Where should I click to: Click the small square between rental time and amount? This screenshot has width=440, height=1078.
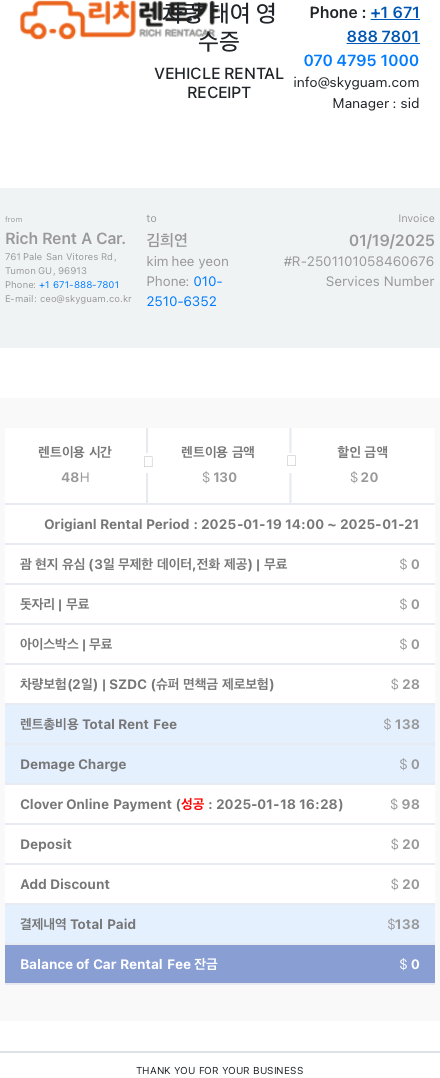(148, 462)
